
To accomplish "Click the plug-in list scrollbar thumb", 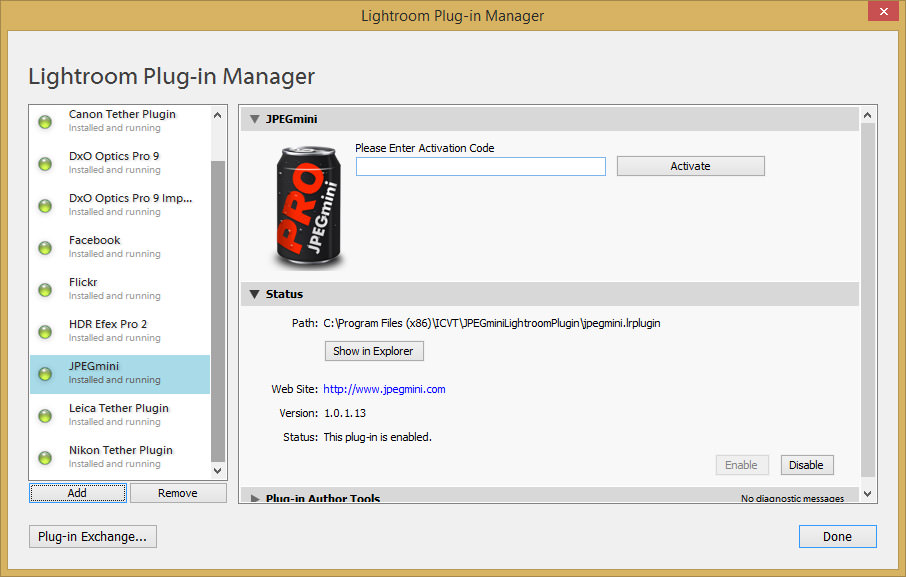I will pos(218,312).
